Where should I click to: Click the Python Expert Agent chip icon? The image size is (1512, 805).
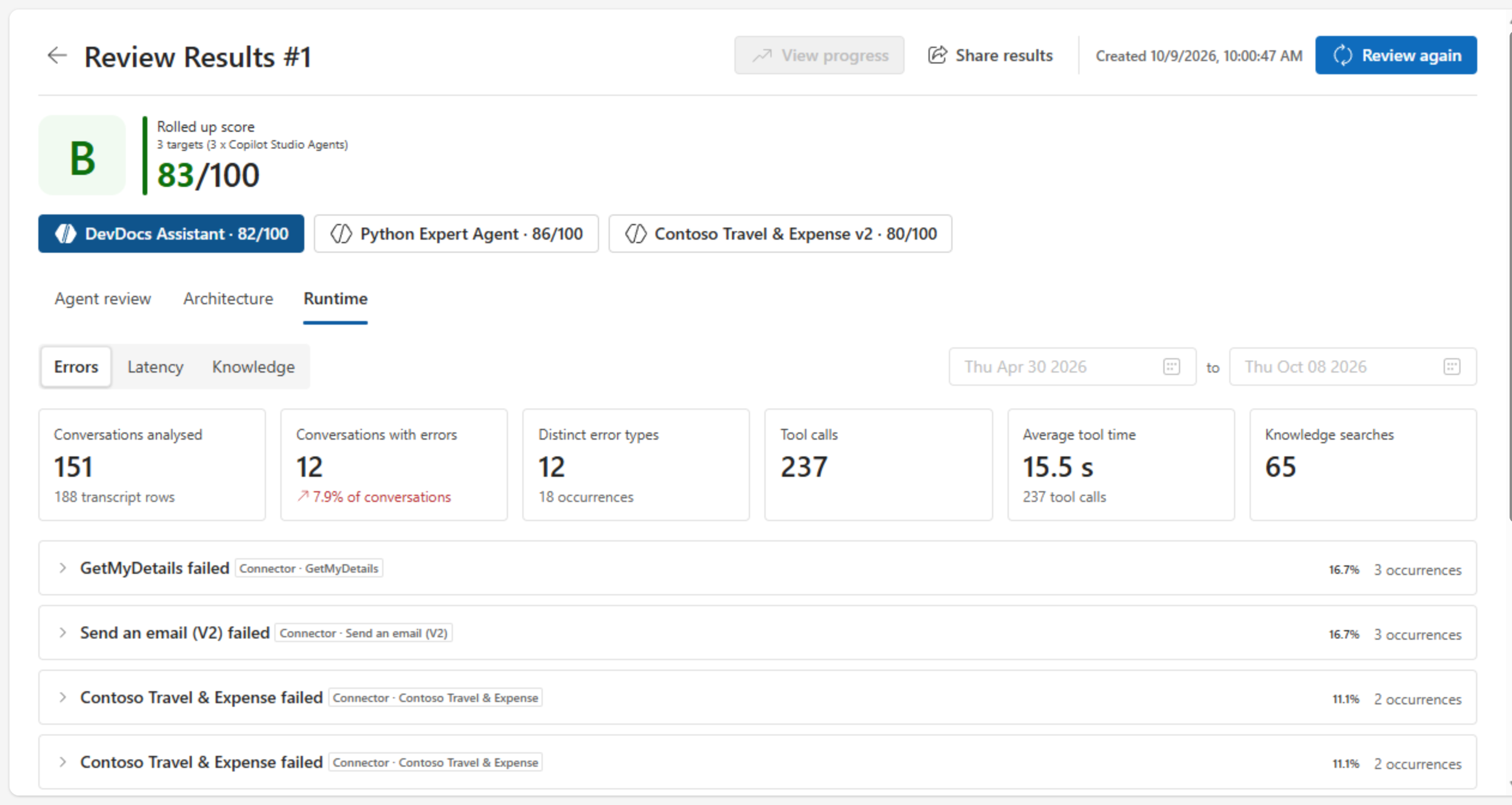coord(341,234)
